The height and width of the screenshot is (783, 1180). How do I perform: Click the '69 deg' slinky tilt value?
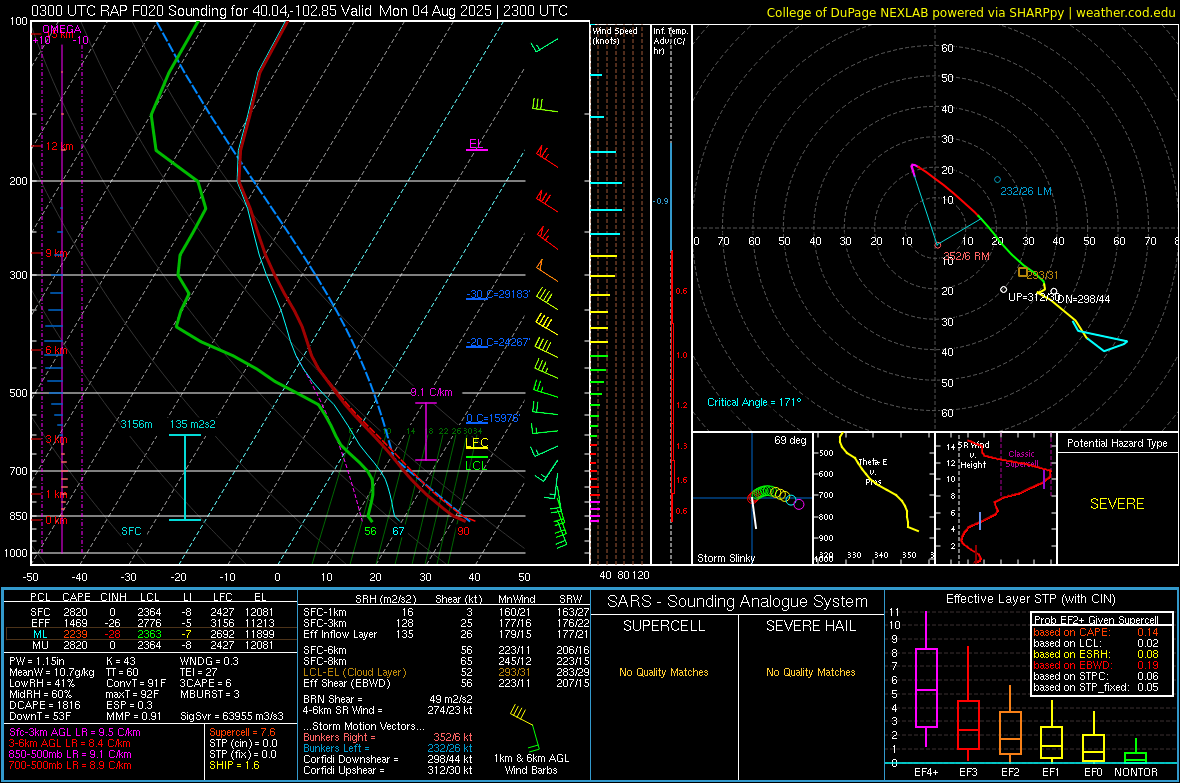pos(790,440)
